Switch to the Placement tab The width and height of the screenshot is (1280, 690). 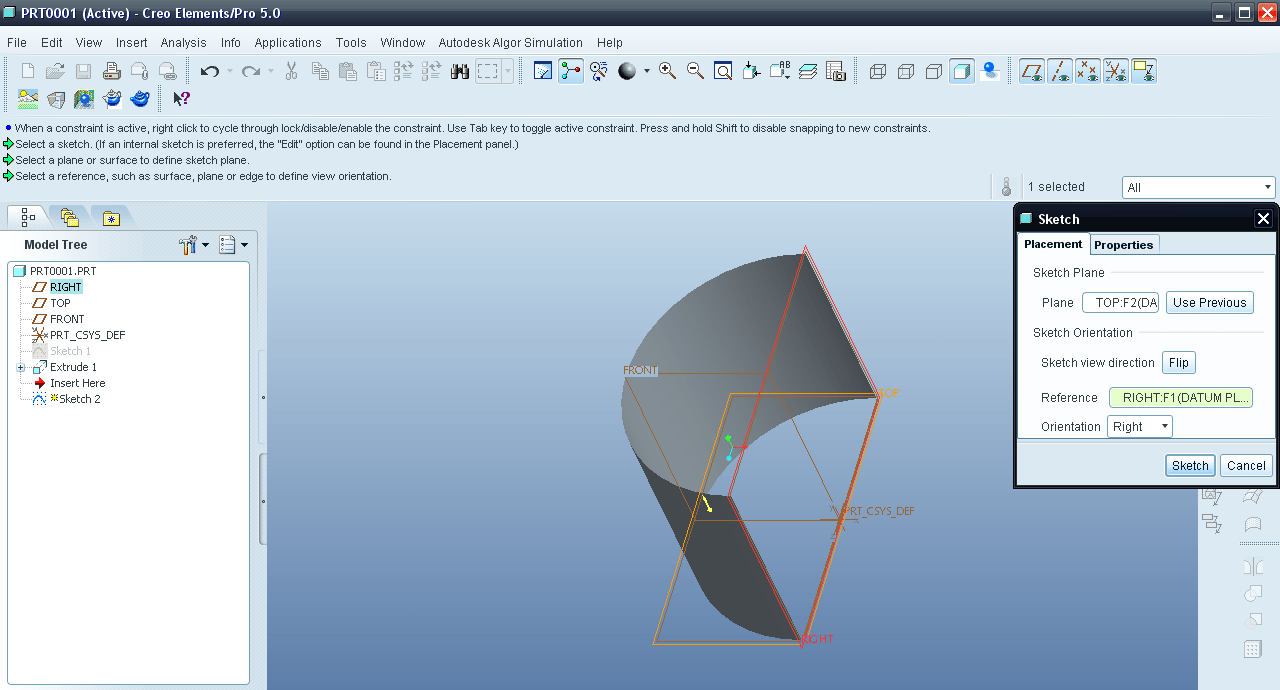click(1053, 244)
